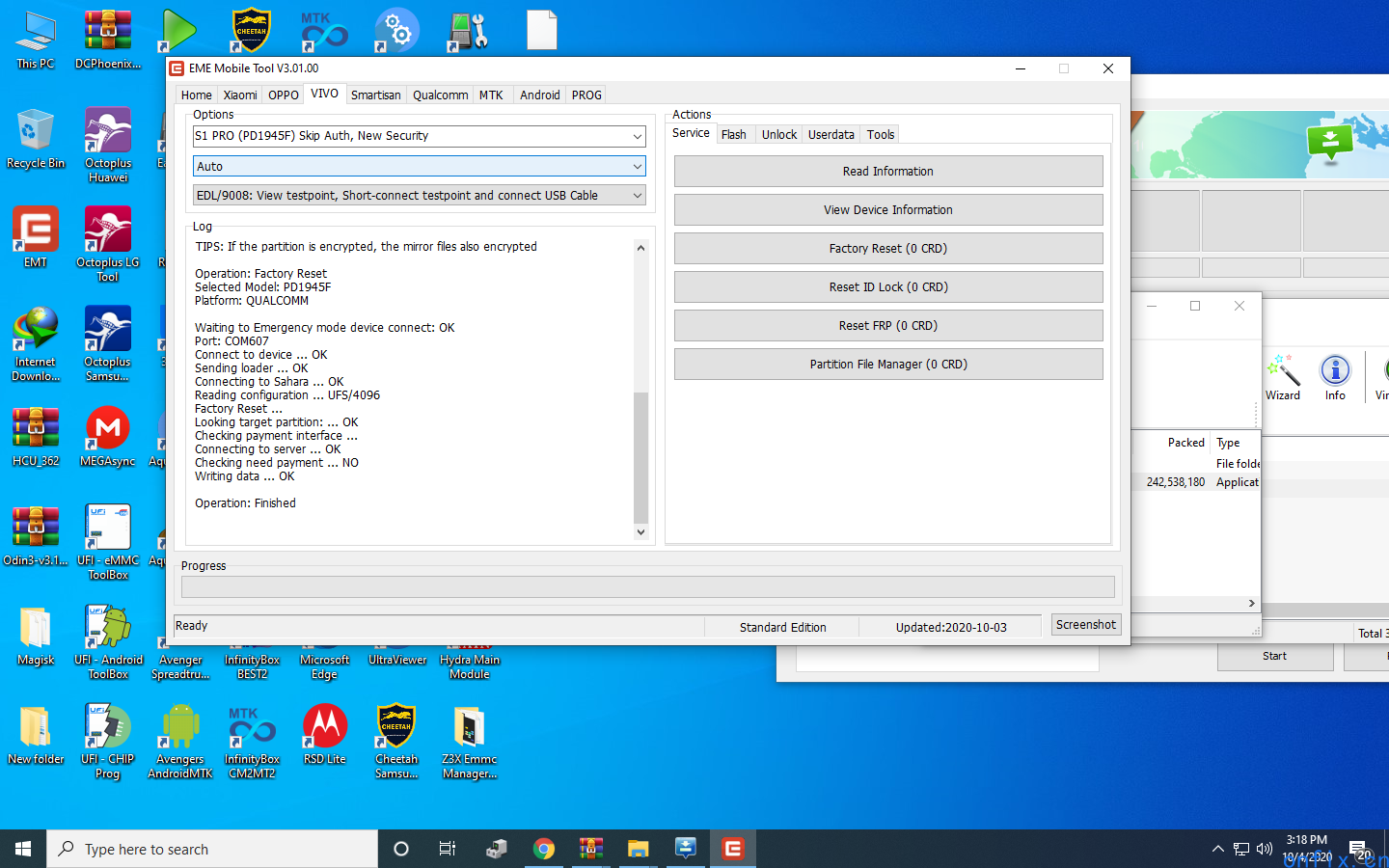This screenshot has width=1389, height=868.
Task: Switch to the OPPO tab
Action: coord(284,95)
